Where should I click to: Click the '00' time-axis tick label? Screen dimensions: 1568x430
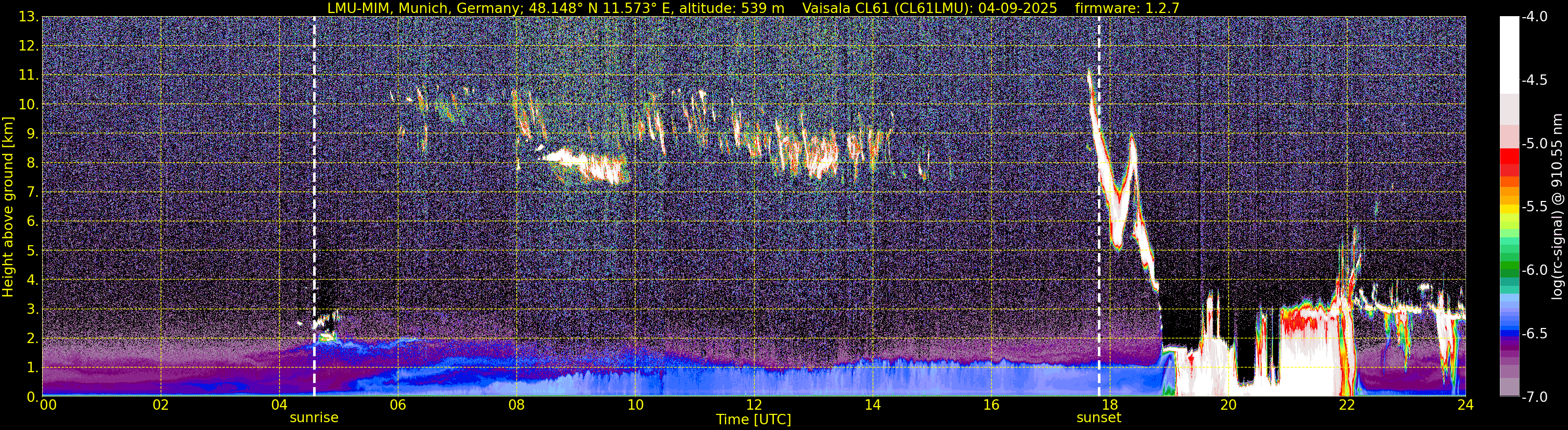click(47, 406)
